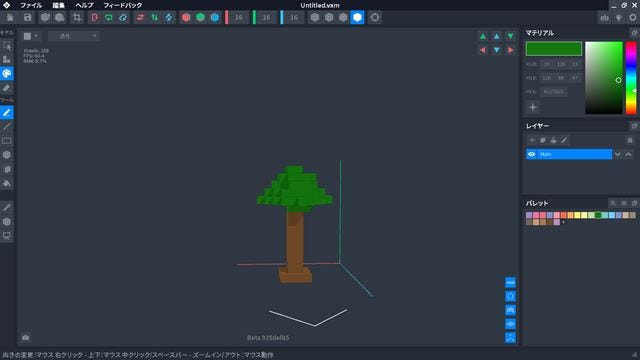Image resolution: width=640 pixels, height=360 pixels.
Task: Open the wide dropdown beside the square selector
Action: pyautogui.click(x=73, y=36)
